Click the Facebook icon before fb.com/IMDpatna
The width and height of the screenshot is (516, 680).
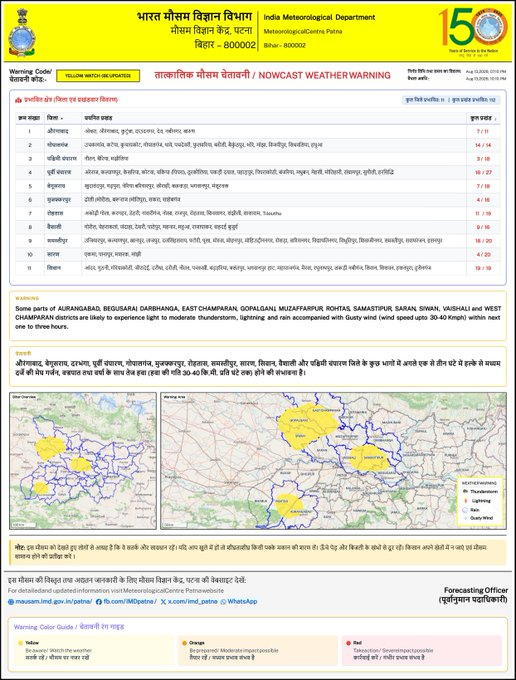tap(98, 602)
